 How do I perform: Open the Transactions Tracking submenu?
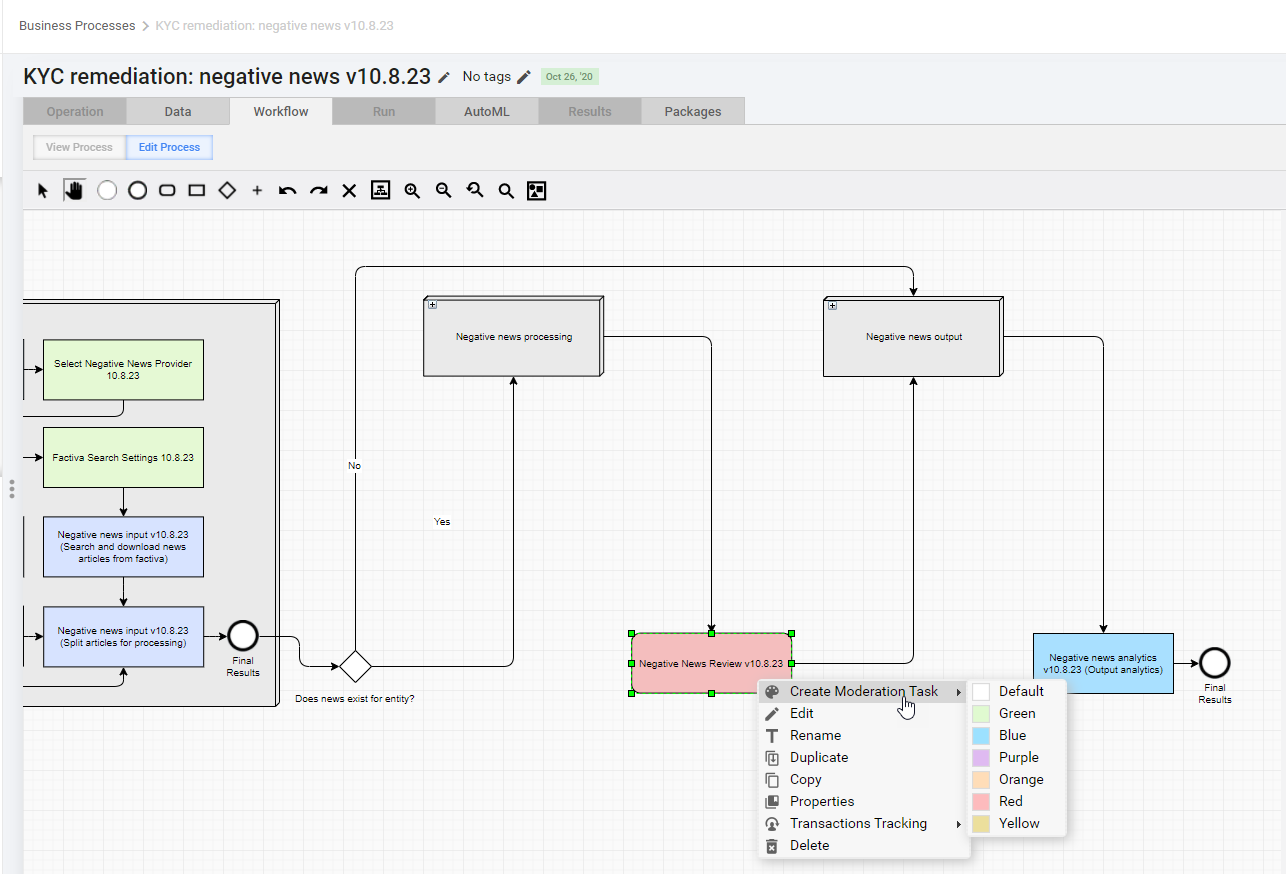864,823
